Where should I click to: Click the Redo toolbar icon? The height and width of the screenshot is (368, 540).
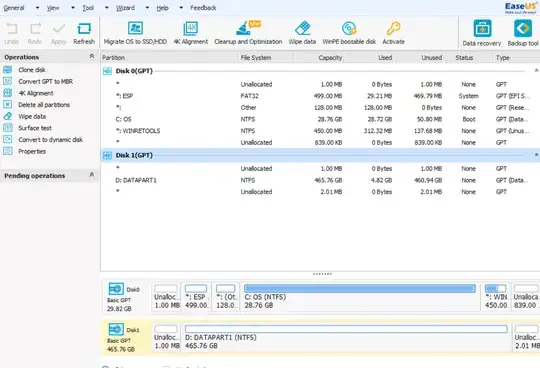(35, 29)
